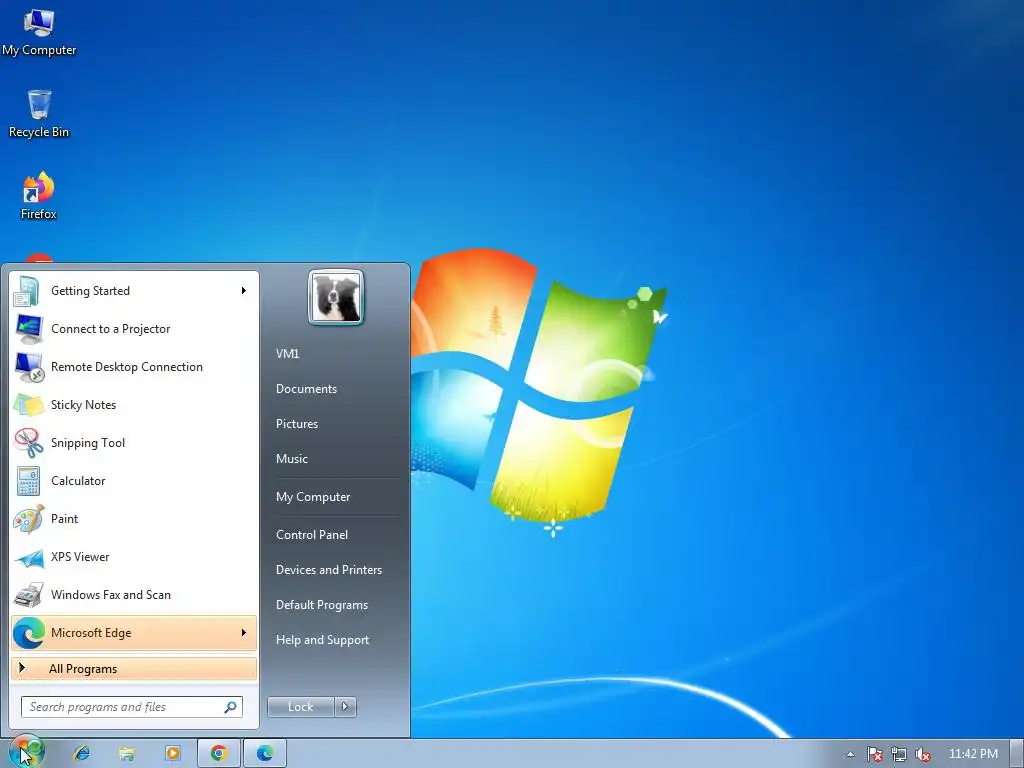Open Music from Start menu
The width and height of the screenshot is (1024, 768).
291,459
